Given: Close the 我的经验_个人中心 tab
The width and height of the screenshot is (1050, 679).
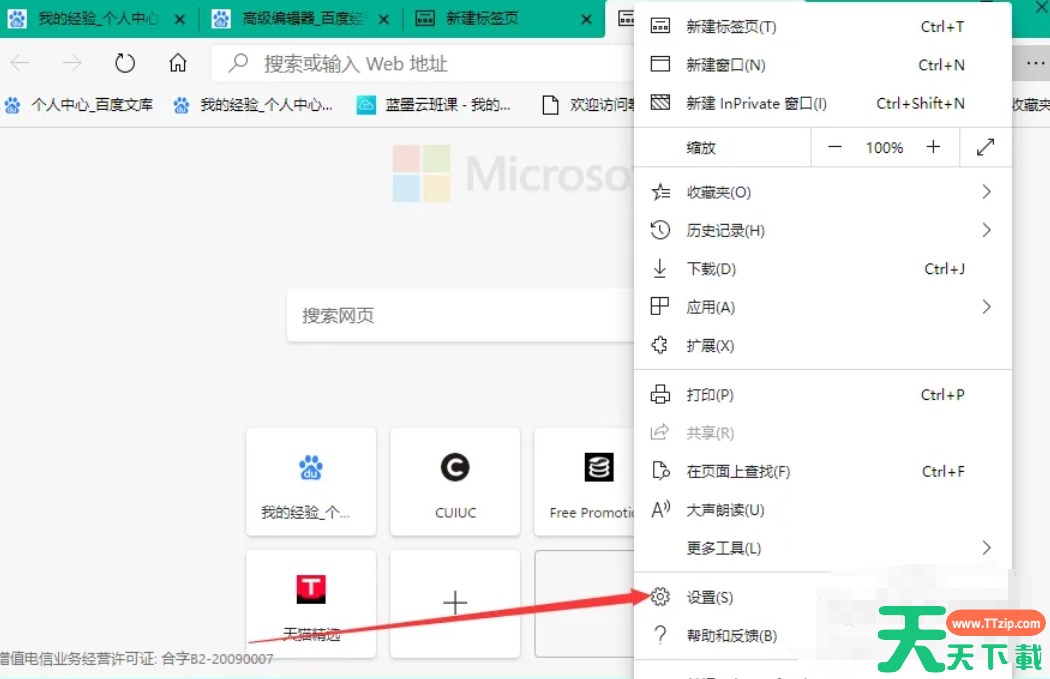Looking at the screenshot, I should [x=179, y=19].
